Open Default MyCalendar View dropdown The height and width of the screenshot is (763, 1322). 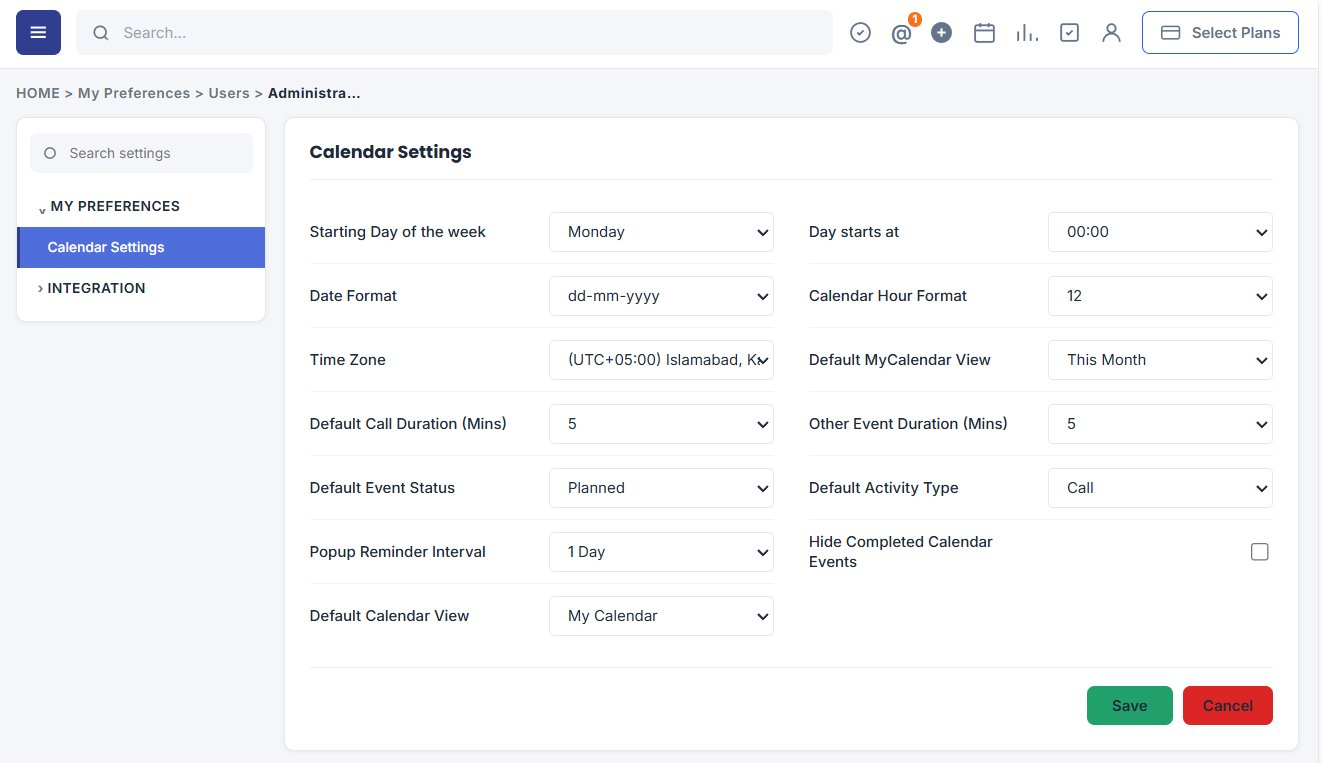[1160, 360]
